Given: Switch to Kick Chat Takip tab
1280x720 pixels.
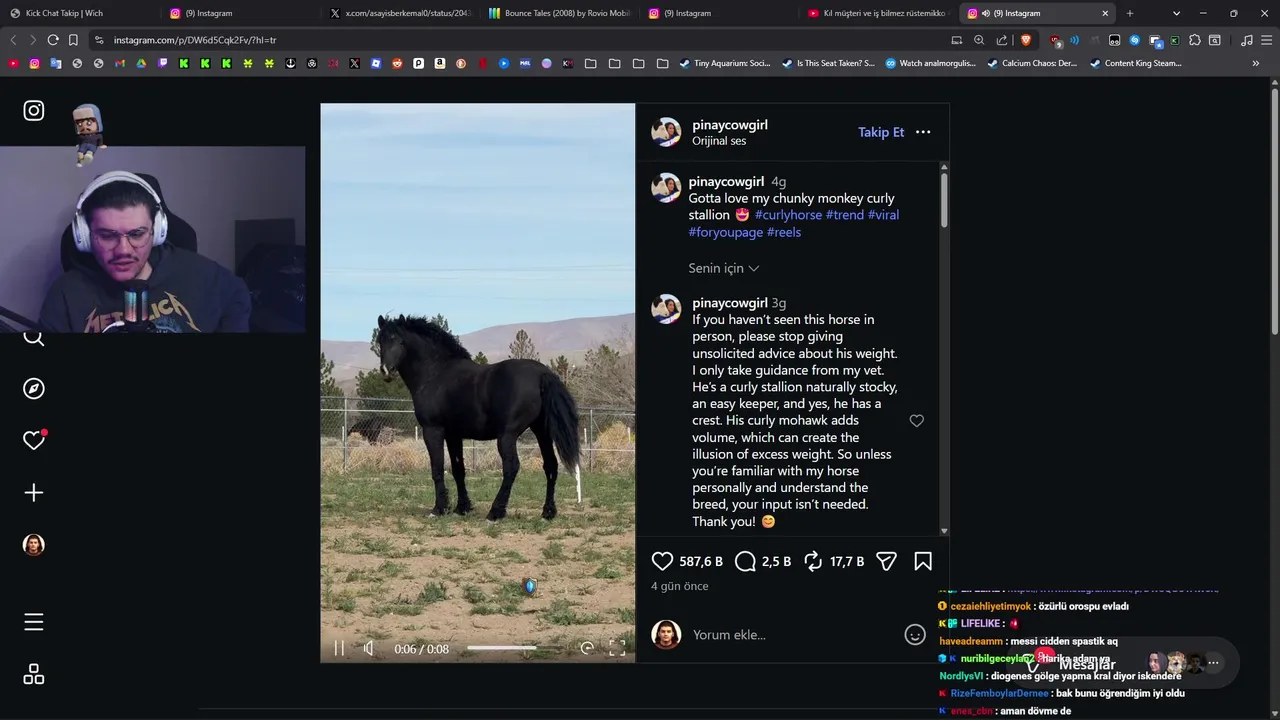Looking at the screenshot, I should click(79, 13).
